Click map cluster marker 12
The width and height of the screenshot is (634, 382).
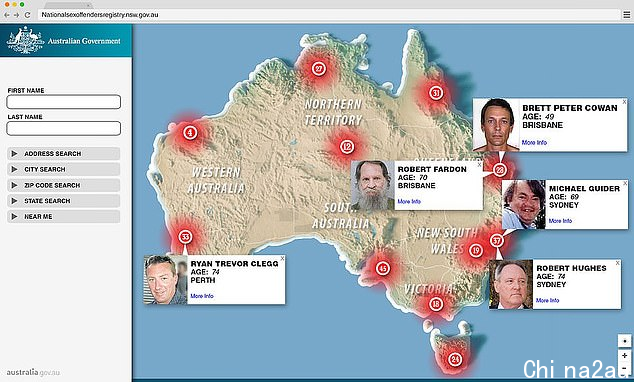pos(347,147)
